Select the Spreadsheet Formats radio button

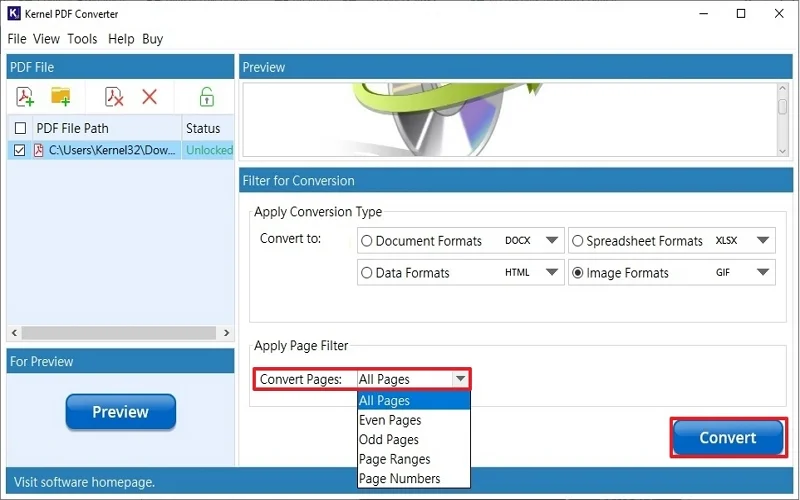(577, 241)
